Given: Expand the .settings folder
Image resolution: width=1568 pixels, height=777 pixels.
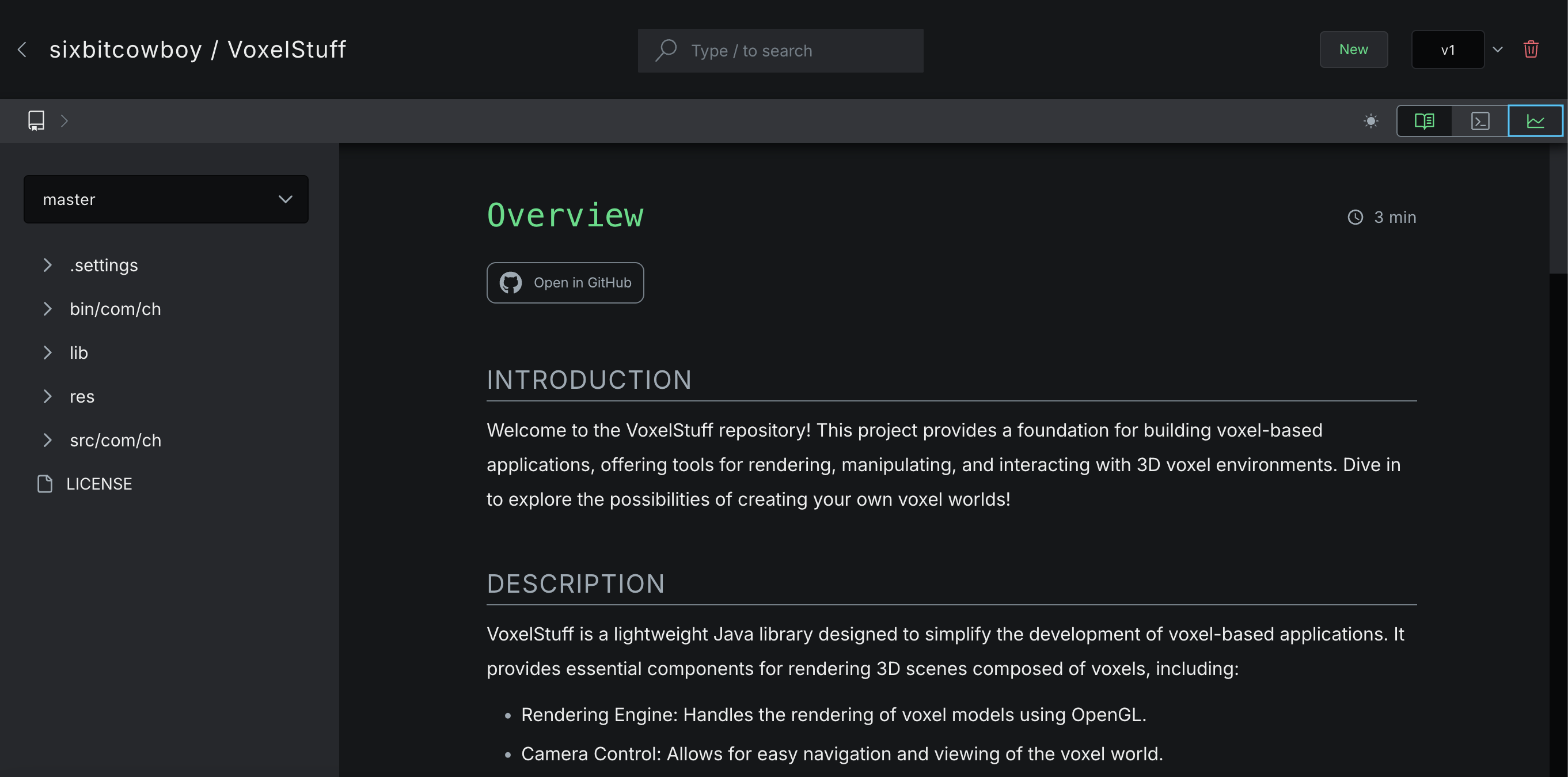Looking at the screenshot, I should 47,265.
